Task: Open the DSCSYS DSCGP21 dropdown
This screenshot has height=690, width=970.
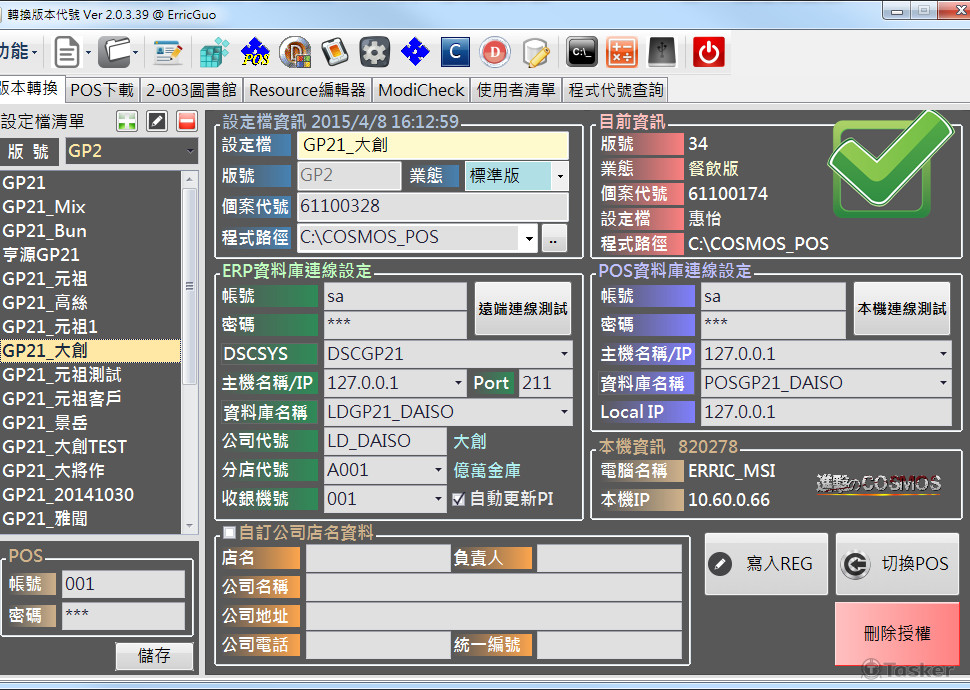Action: point(564,354)
